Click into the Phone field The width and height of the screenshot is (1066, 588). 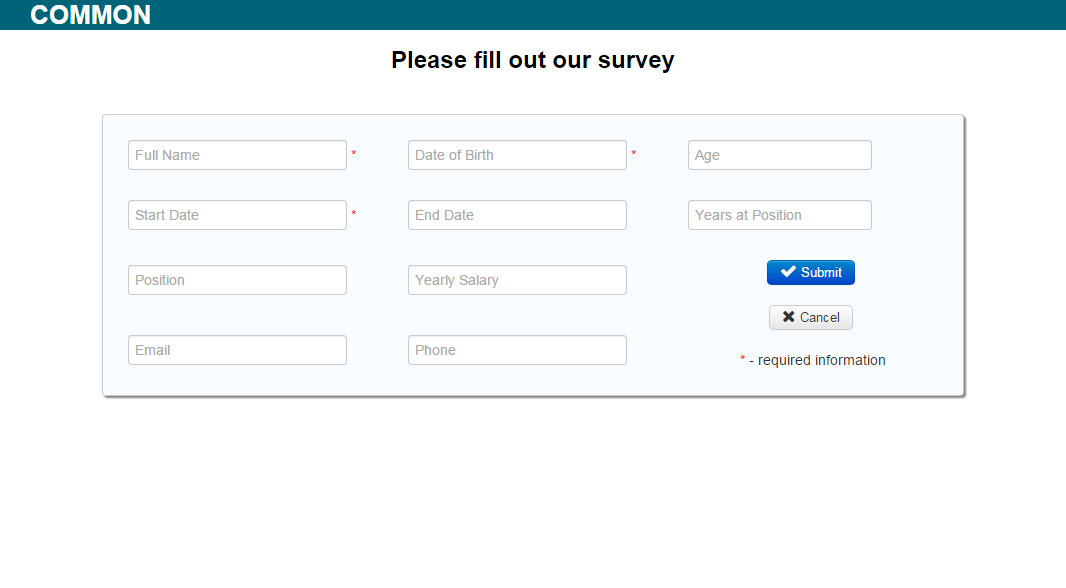tap(517, 350)
